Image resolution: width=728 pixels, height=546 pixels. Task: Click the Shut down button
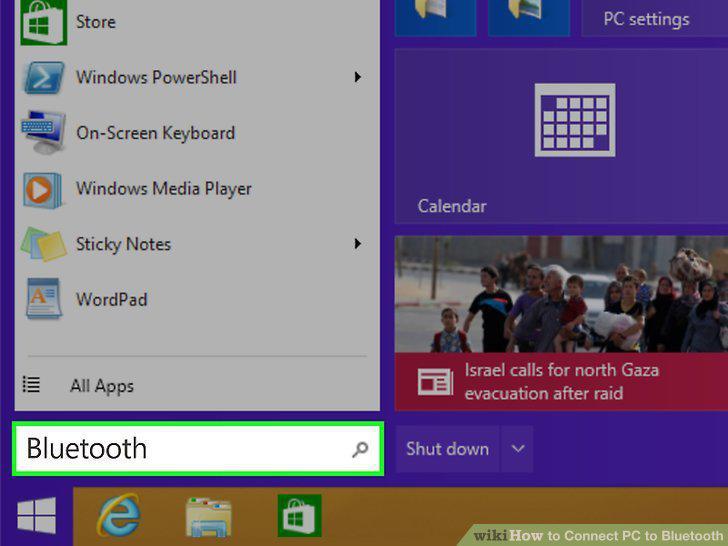tap(447, 449)
